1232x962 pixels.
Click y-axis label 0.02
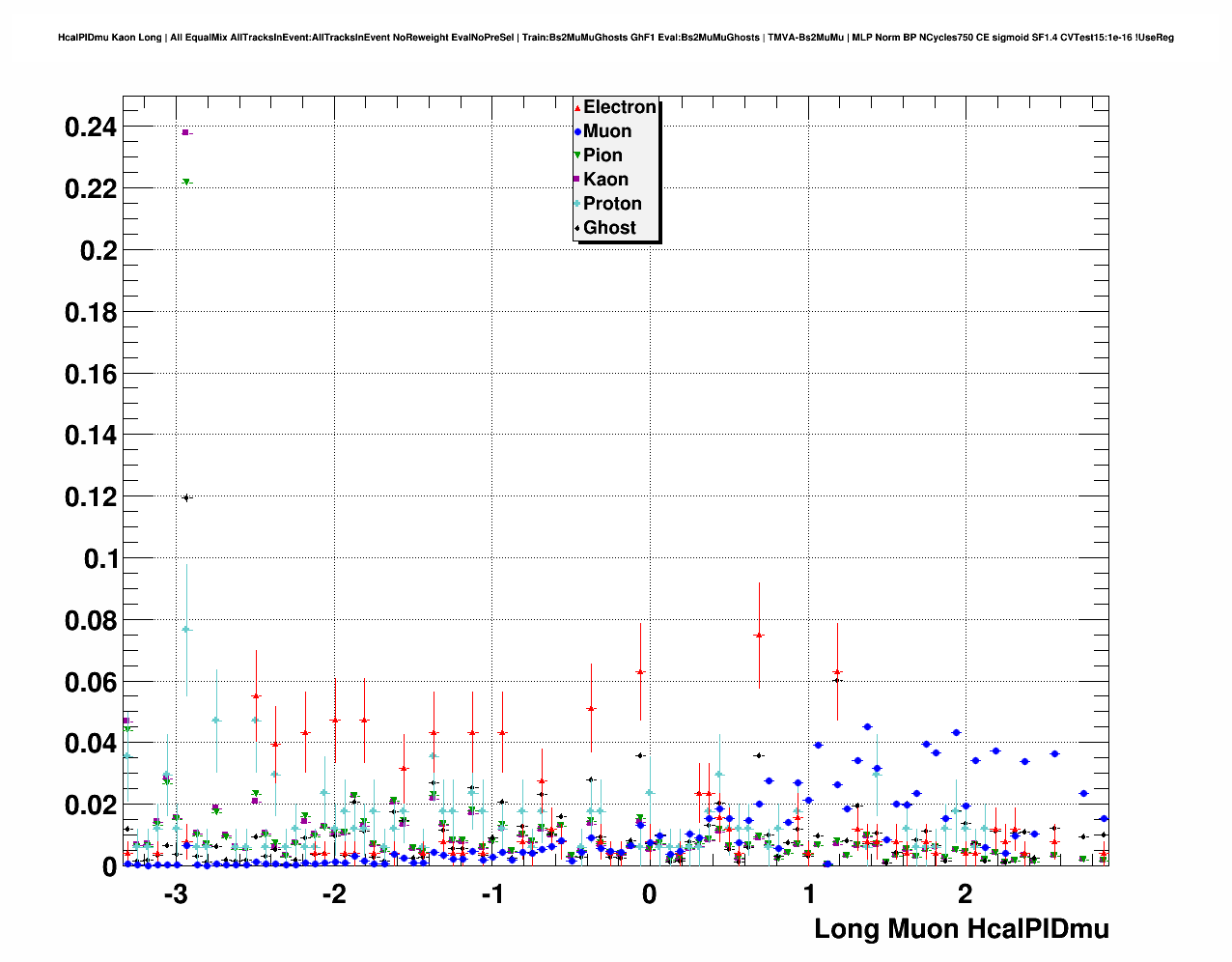[90, 806]
